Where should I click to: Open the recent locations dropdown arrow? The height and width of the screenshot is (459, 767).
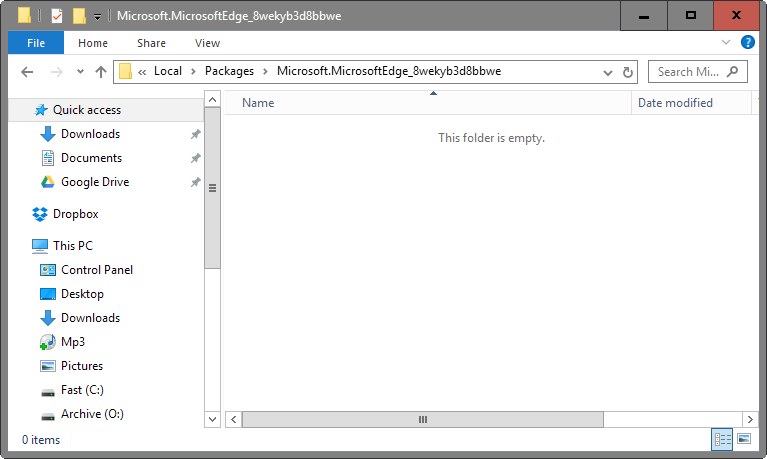(80, 72)
